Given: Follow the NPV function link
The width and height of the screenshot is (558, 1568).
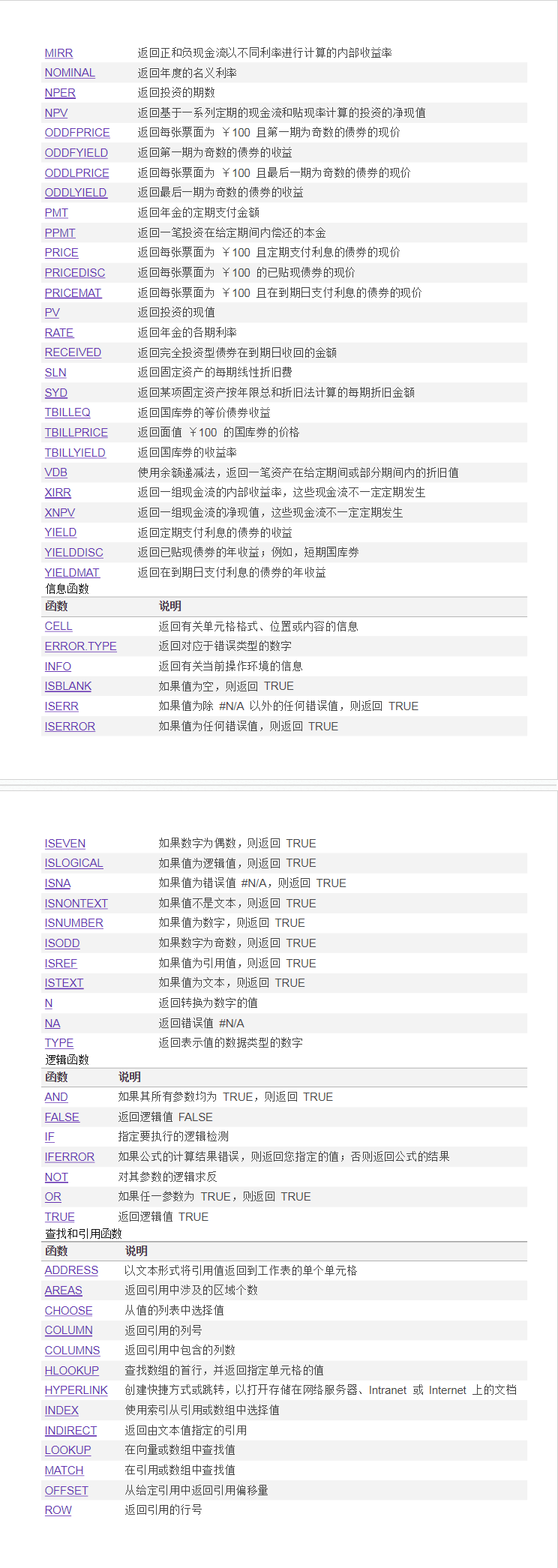Looking at the screenshot, I should (x=56, y=113).
